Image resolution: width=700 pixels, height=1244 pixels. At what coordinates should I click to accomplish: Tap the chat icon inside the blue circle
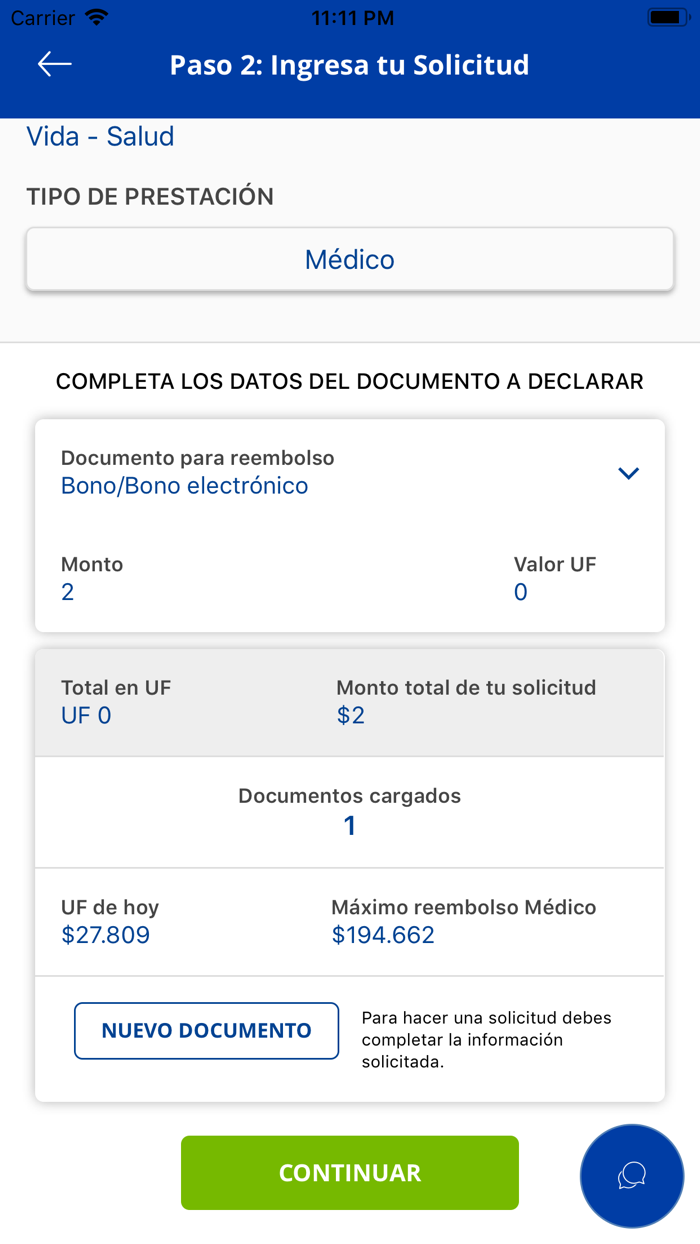point(632,1175)
